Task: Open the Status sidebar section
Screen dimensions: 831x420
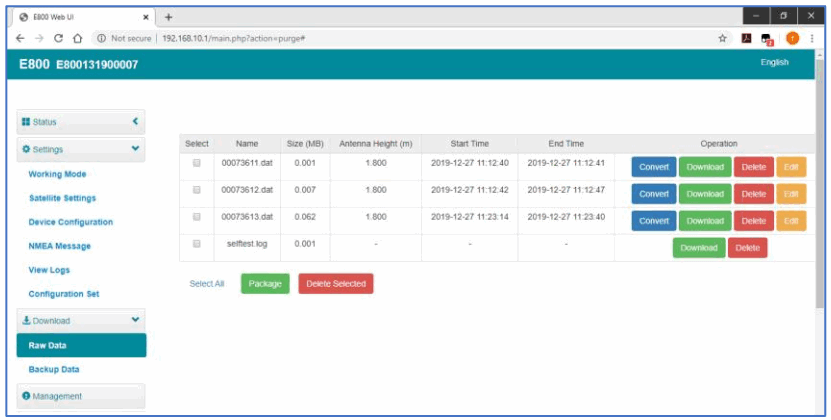Action: 81,122
